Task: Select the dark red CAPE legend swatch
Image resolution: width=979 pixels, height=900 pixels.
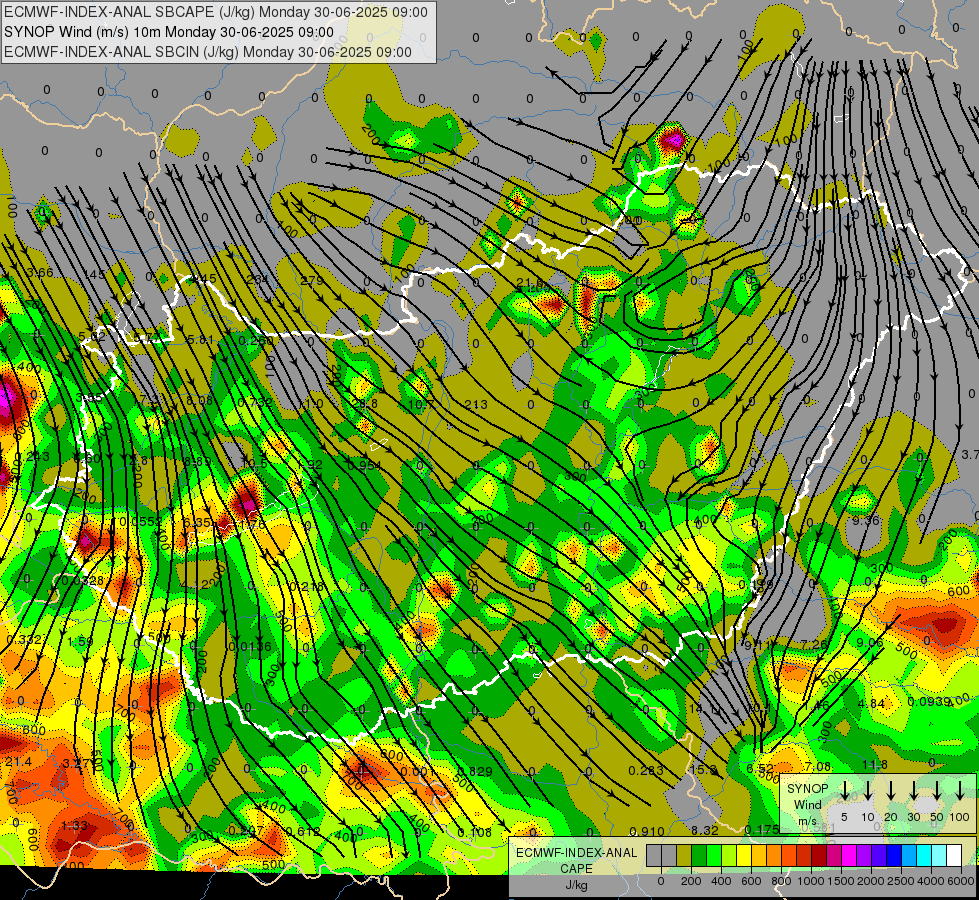Action: 819,855
